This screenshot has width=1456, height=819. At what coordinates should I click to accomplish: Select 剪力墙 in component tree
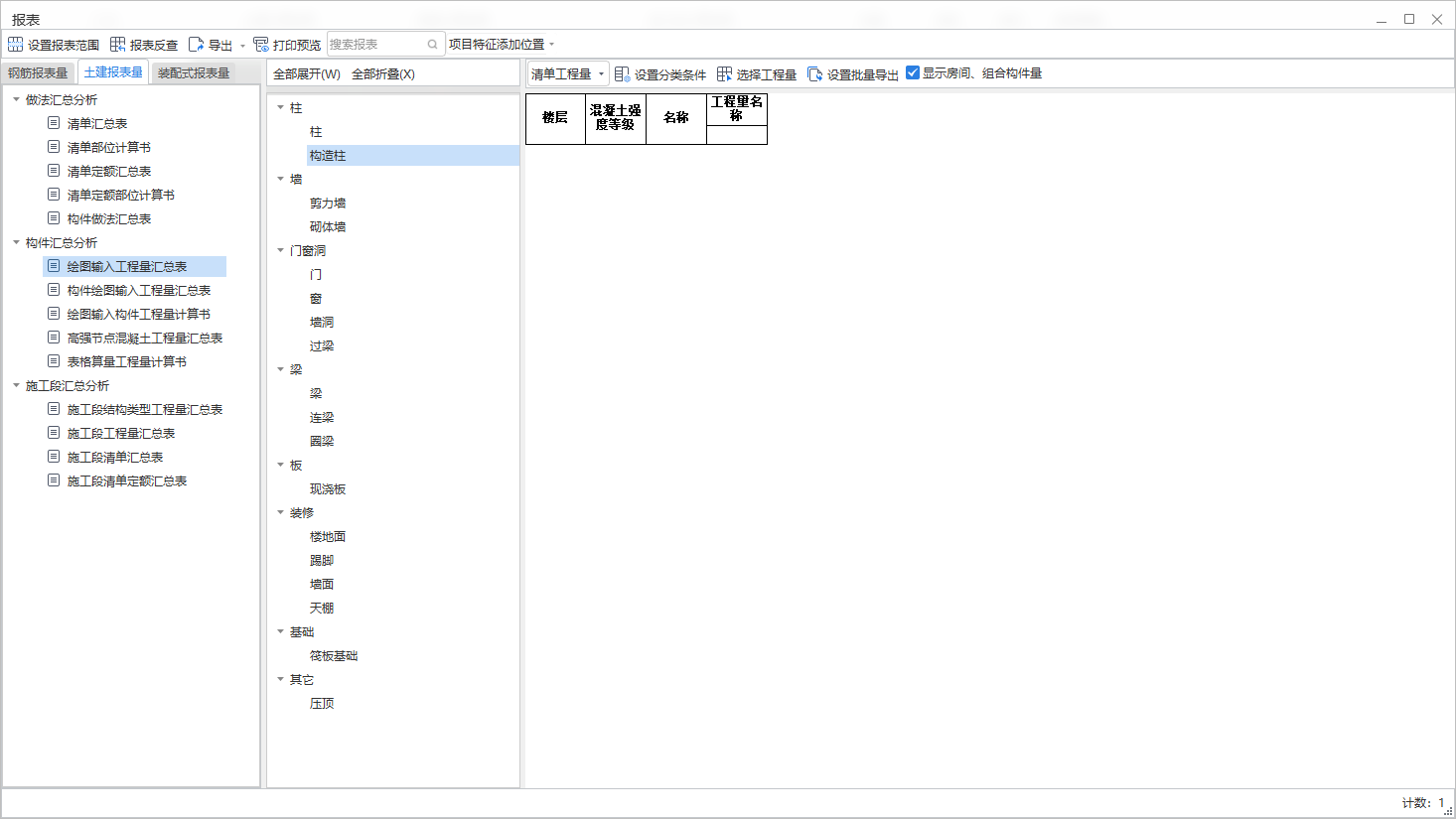328,203
